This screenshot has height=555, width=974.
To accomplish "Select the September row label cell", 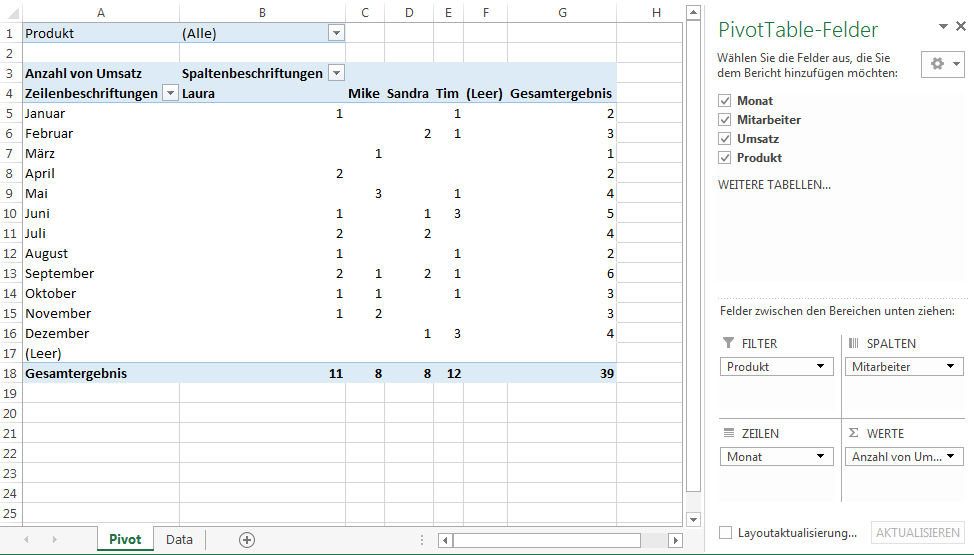I will (101, 273).
